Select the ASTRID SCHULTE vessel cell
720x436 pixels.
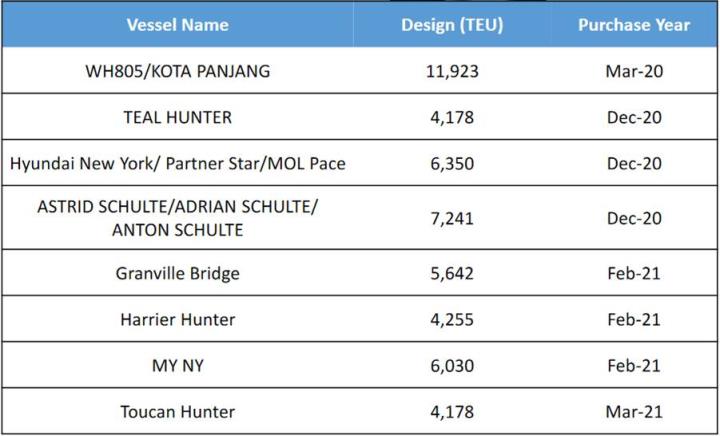pos(177,218)
